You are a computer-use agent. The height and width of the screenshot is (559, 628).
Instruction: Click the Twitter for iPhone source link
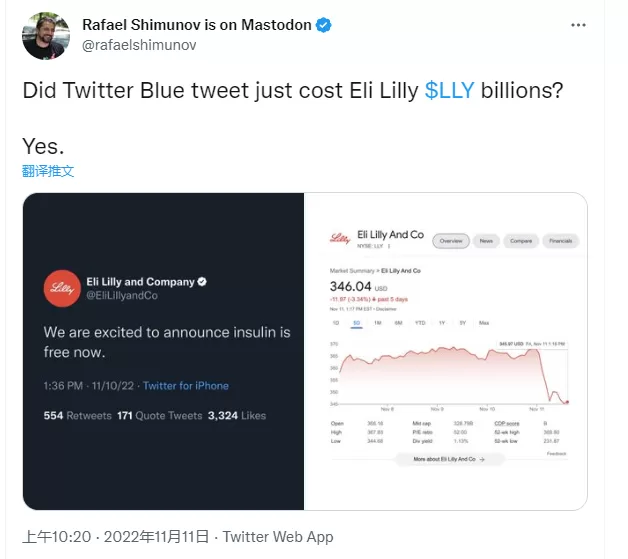(186, 386)
